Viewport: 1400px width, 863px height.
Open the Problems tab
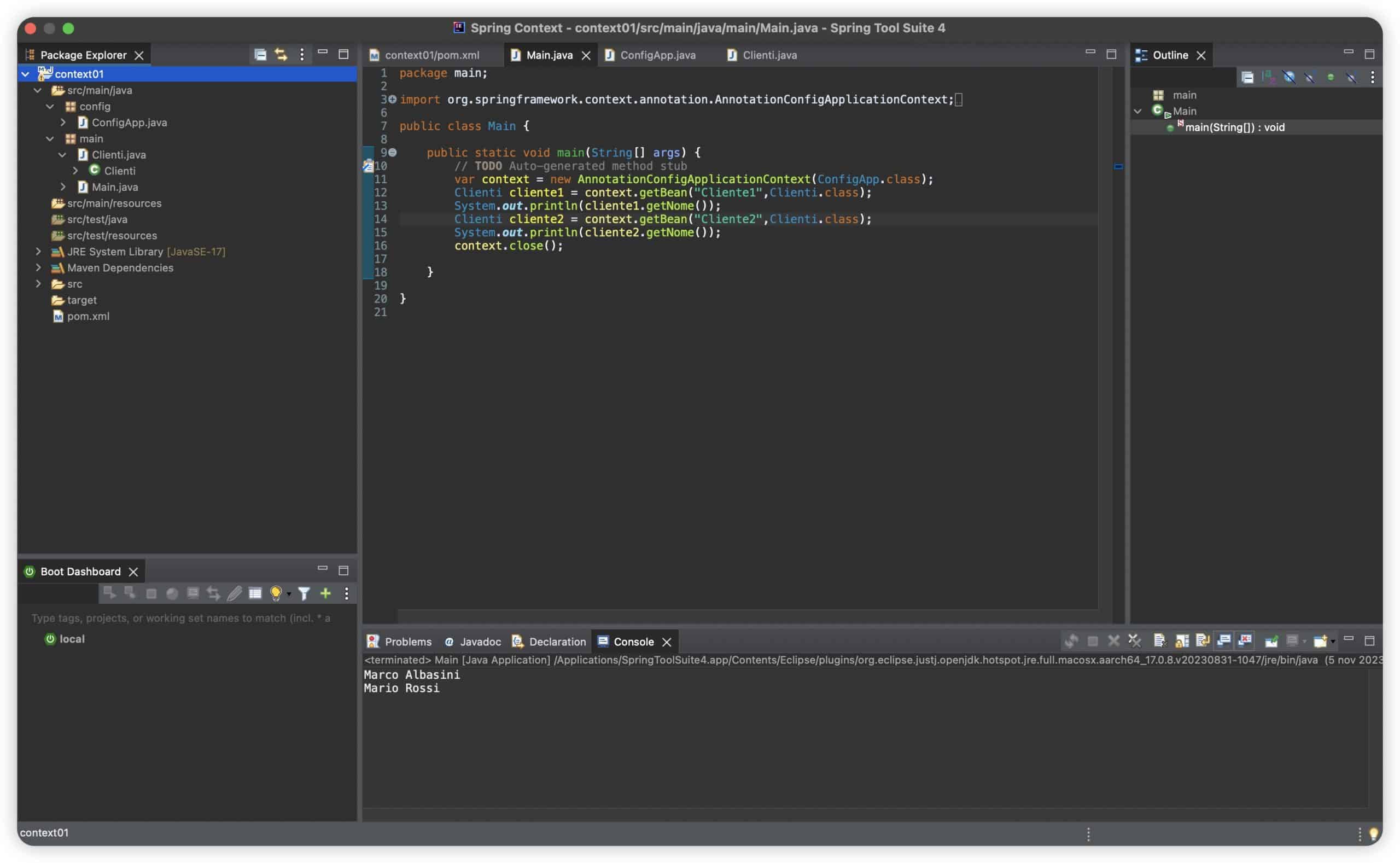[x=400, y=642]
